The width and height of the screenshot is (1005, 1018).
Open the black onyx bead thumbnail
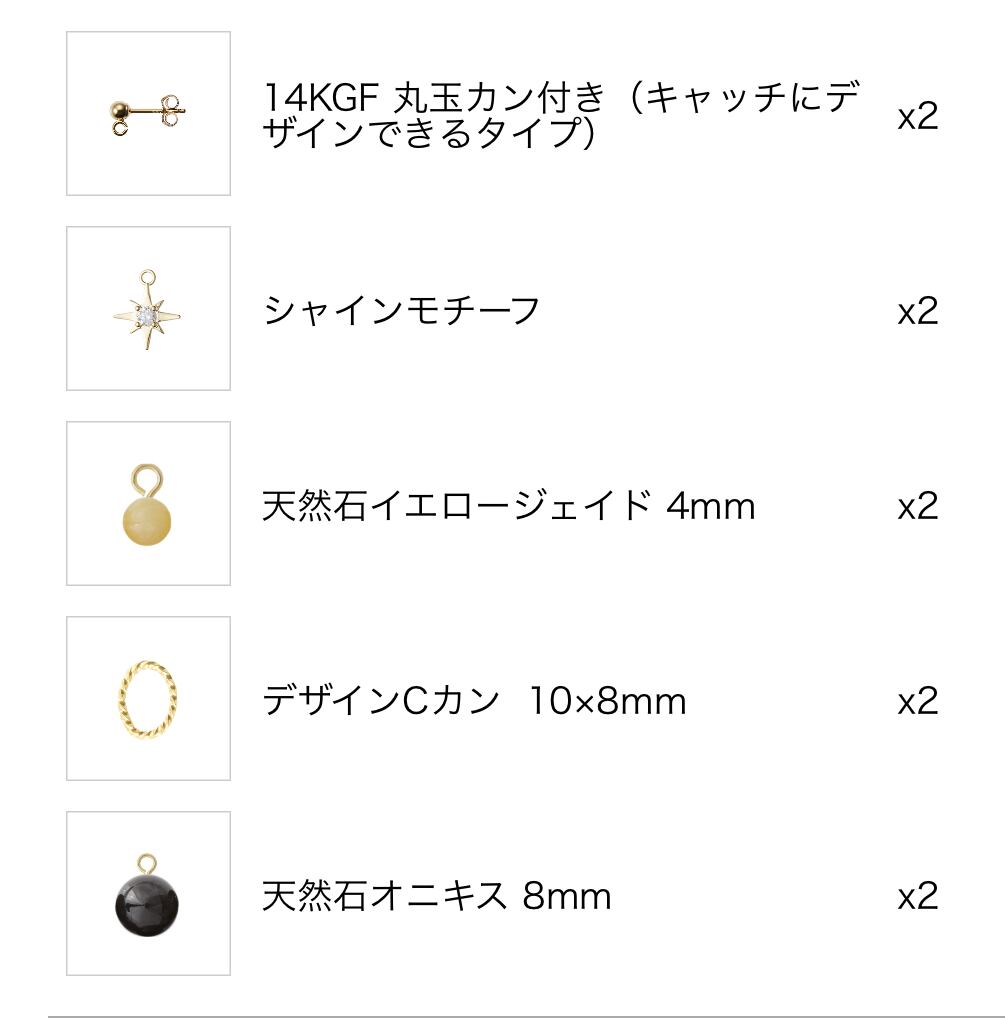pyautogui.click(x=148, y=893)
